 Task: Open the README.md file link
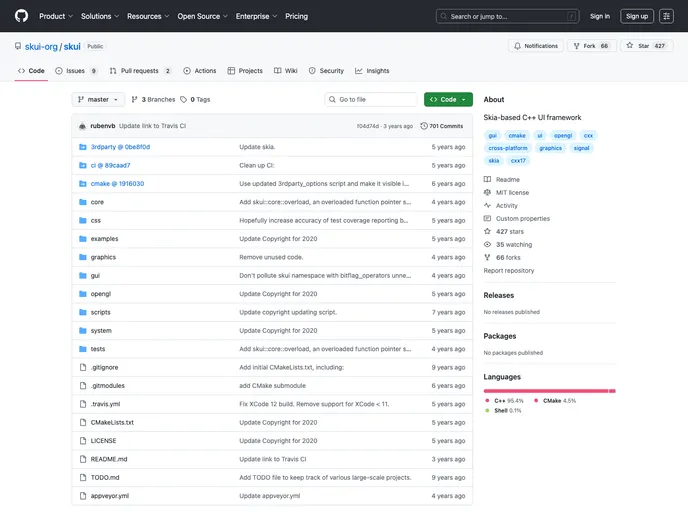point(109,459)
